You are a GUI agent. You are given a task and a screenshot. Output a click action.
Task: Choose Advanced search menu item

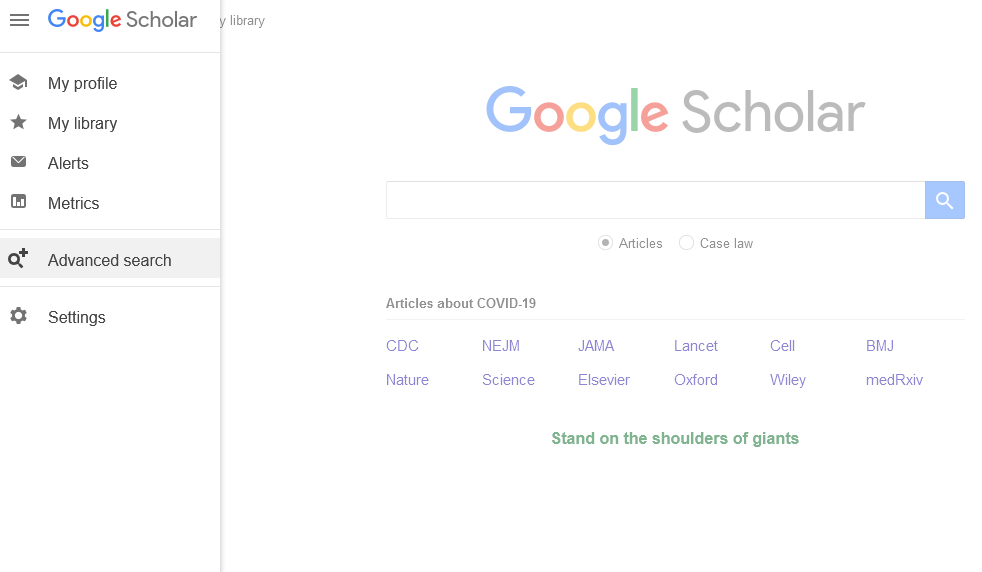click(x=110, y=258)
